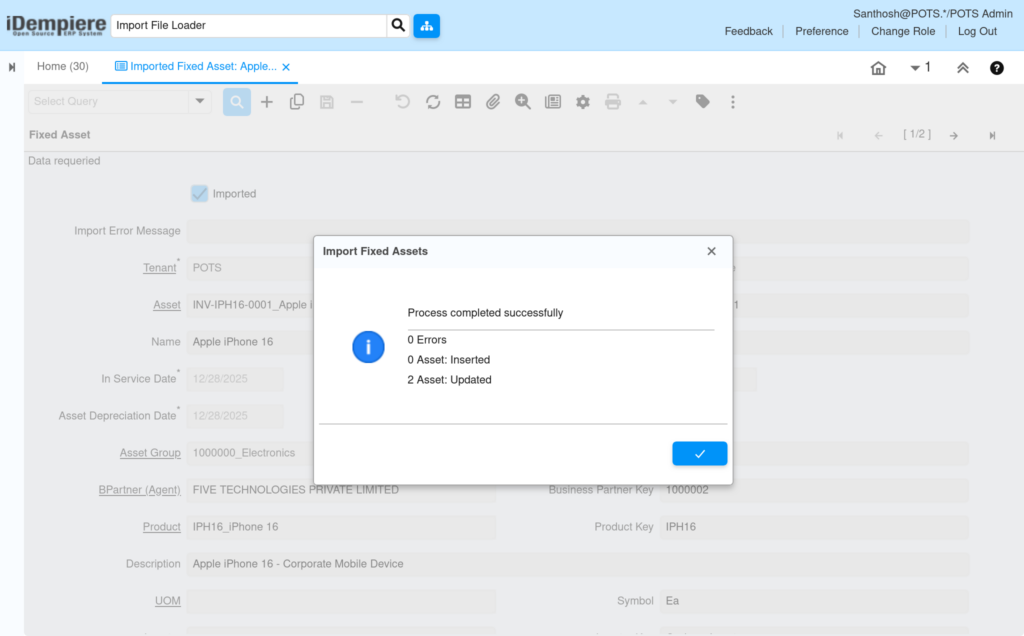This screenshot has width=1024, height=636.
Task: Confirm the dialog with the checkmark button
Action: [699, 454]
